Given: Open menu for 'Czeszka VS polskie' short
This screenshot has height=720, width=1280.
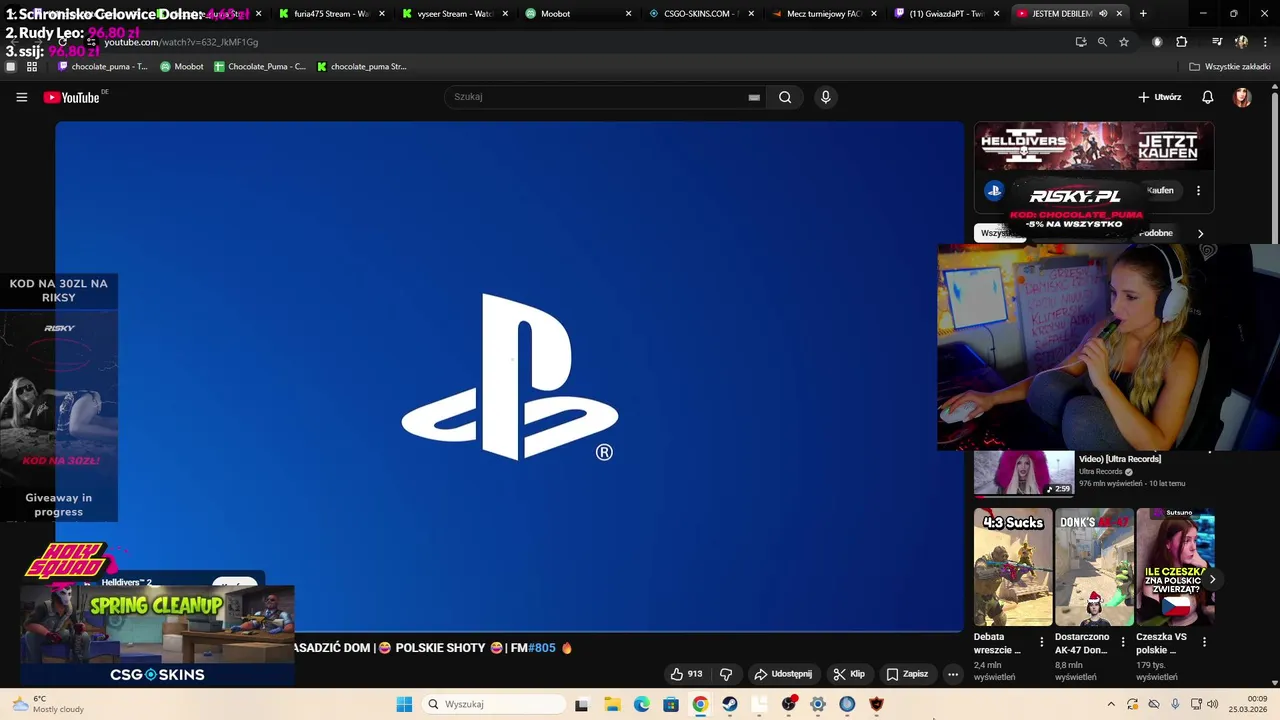Looking at the screenshot, I should (x=1204, y=642).
